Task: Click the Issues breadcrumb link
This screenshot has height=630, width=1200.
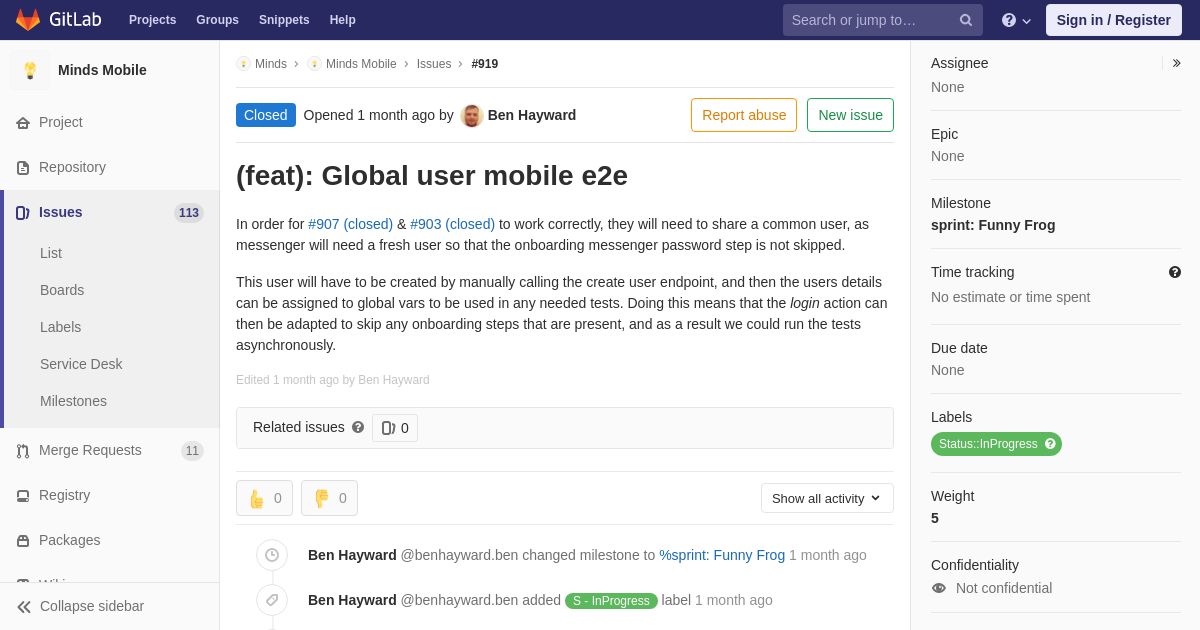Action: click(x=434, y=64)
